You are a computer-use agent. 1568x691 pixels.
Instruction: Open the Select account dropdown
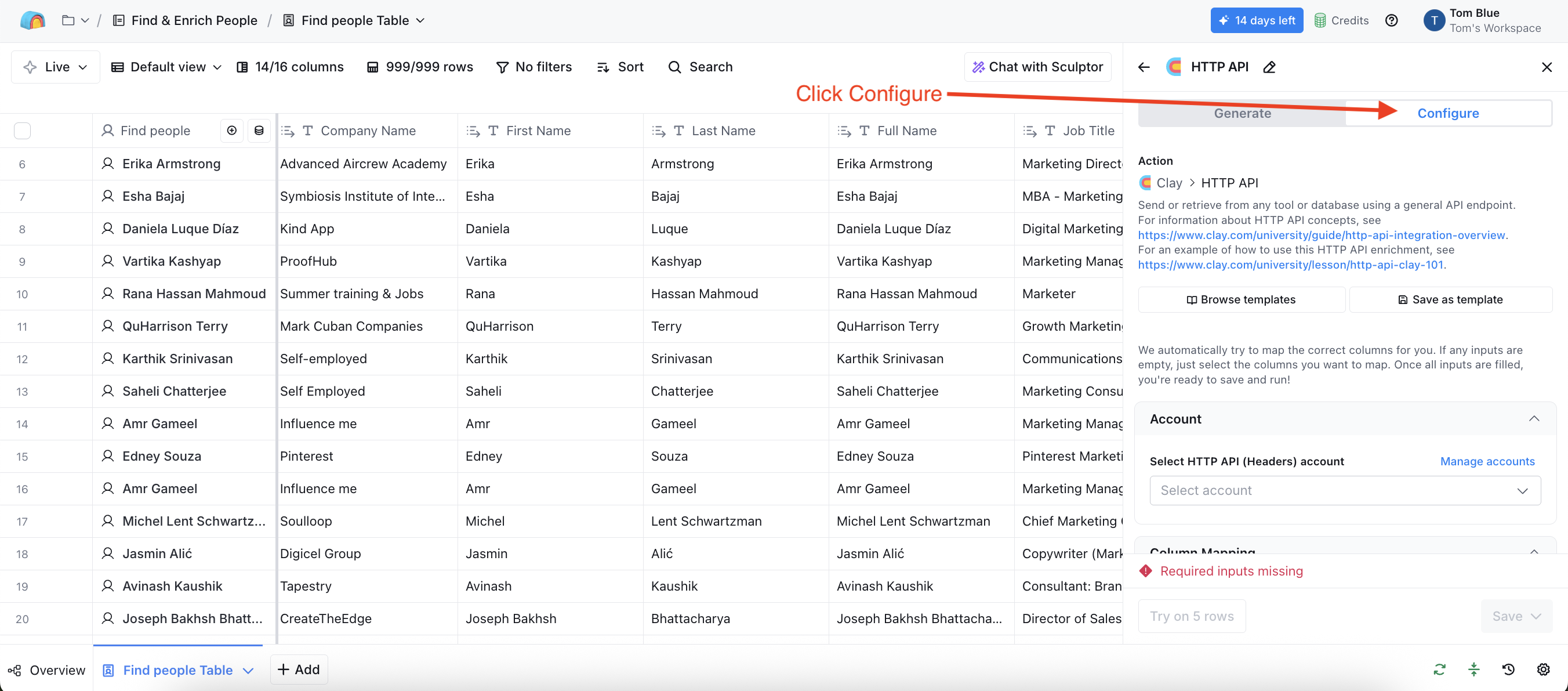(1345, 490)
